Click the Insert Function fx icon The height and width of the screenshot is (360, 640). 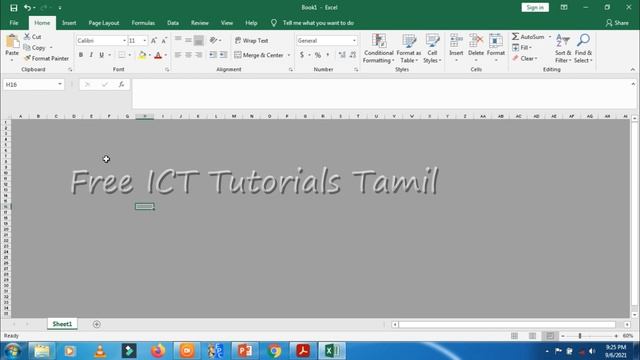[121, 84]
